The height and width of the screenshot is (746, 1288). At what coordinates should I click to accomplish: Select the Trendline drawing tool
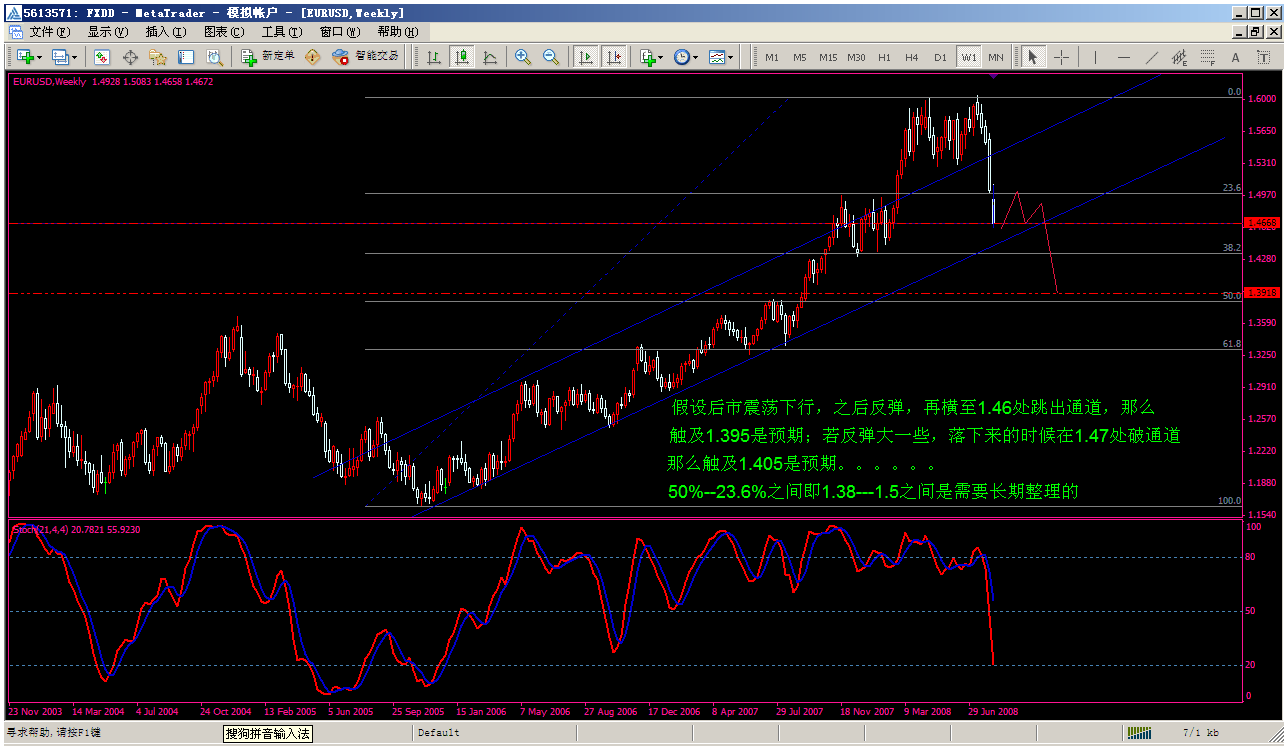pos(1151,57)
